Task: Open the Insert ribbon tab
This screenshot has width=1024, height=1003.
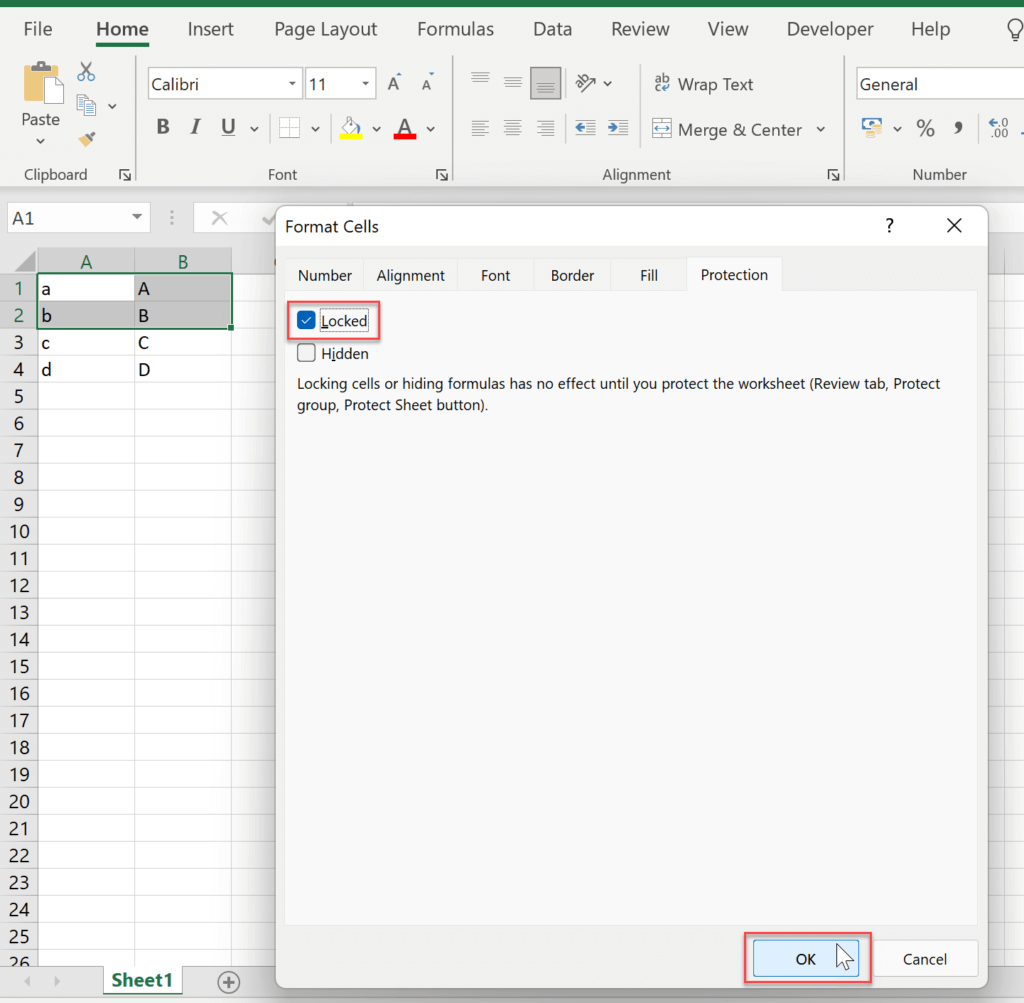Action: pos(210,29)
